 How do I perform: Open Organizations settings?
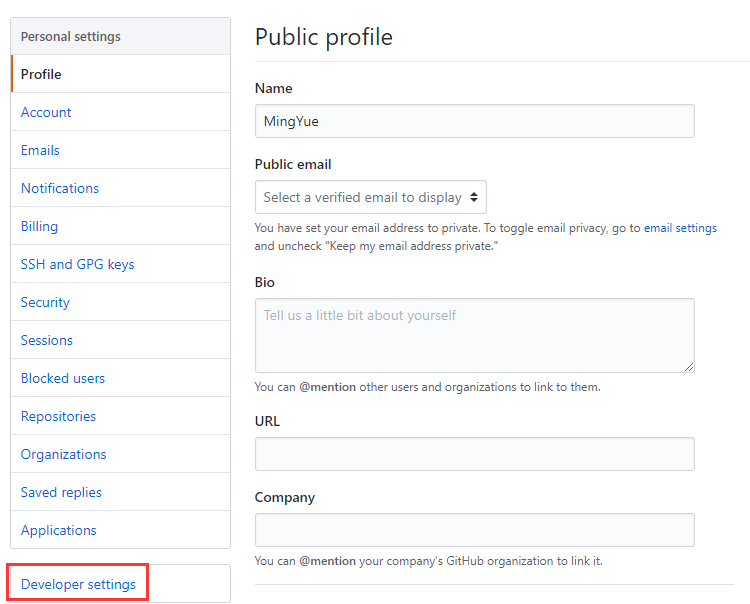pyautogui.click(x=121, y=454)
